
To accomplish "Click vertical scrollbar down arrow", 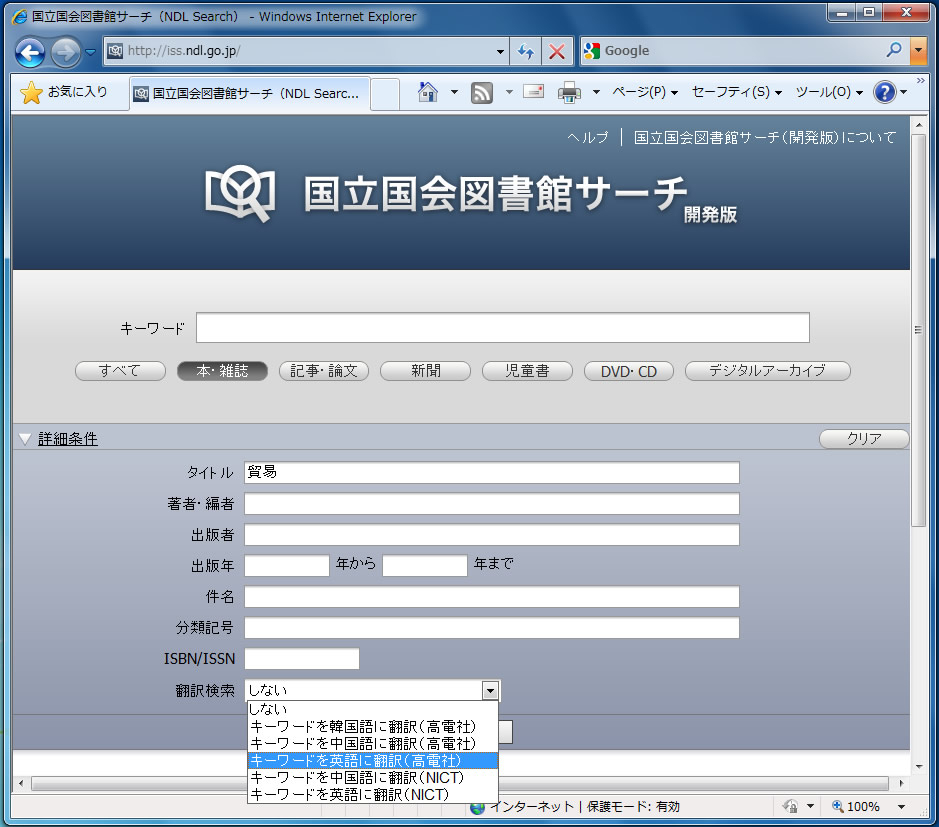I will 919,767.
